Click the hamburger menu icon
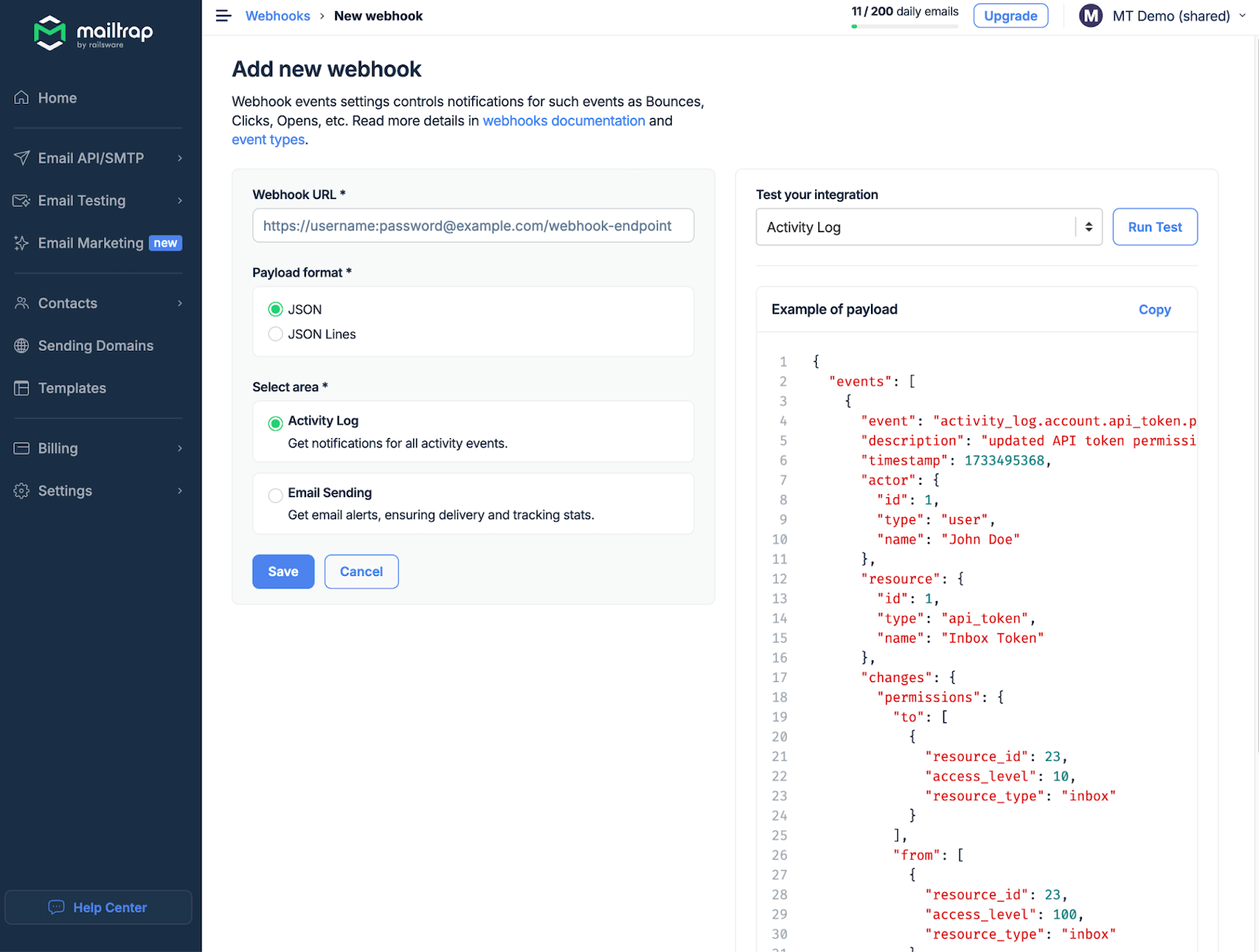Screen dimensions: 1259x952 coord(223,16)
